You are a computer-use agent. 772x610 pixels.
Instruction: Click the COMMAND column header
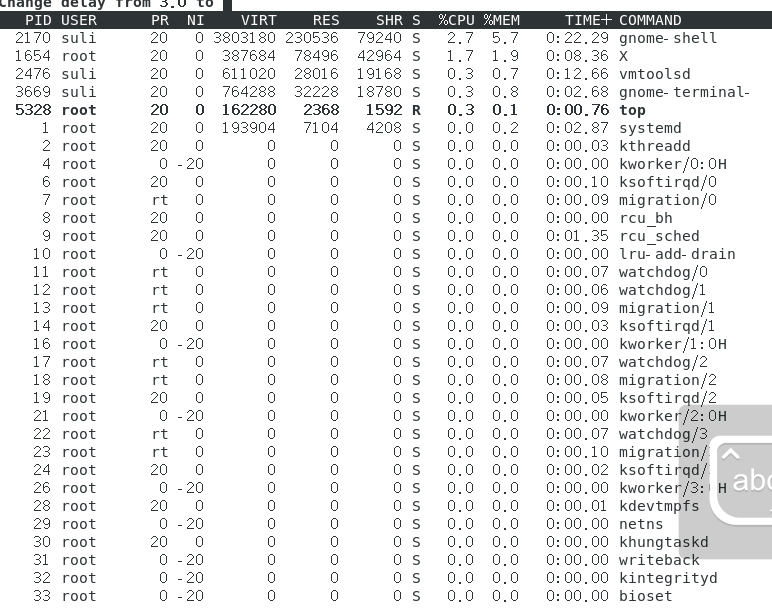point(650,20)
